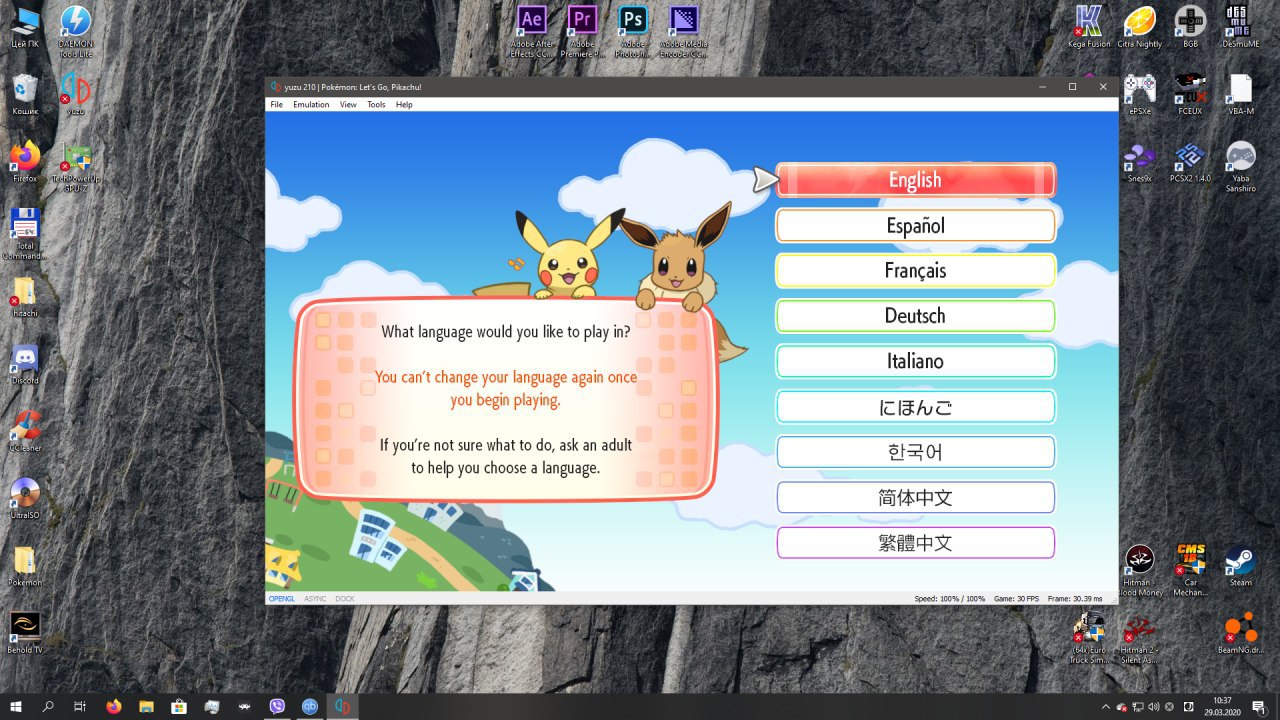
Task: Open the ePSXe emulator shortcut
Action: tap(1139, 94)
